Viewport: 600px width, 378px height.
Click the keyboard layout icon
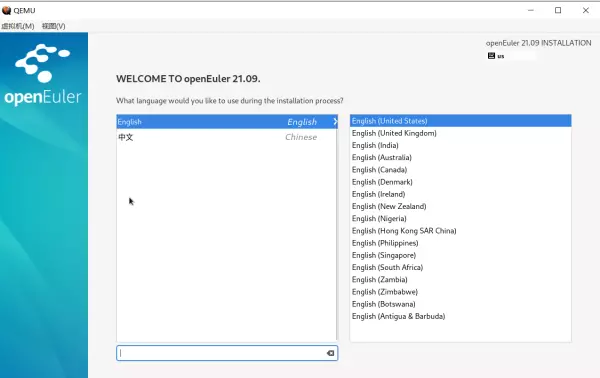point(491,56)
